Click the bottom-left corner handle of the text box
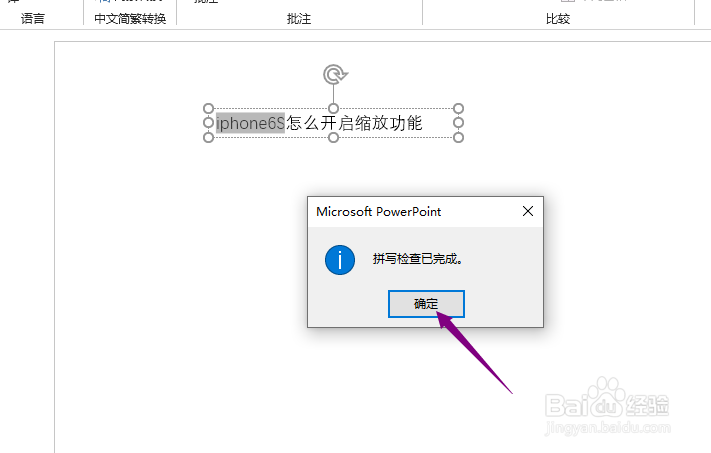The image size is (711, 453). click(208, 137)
